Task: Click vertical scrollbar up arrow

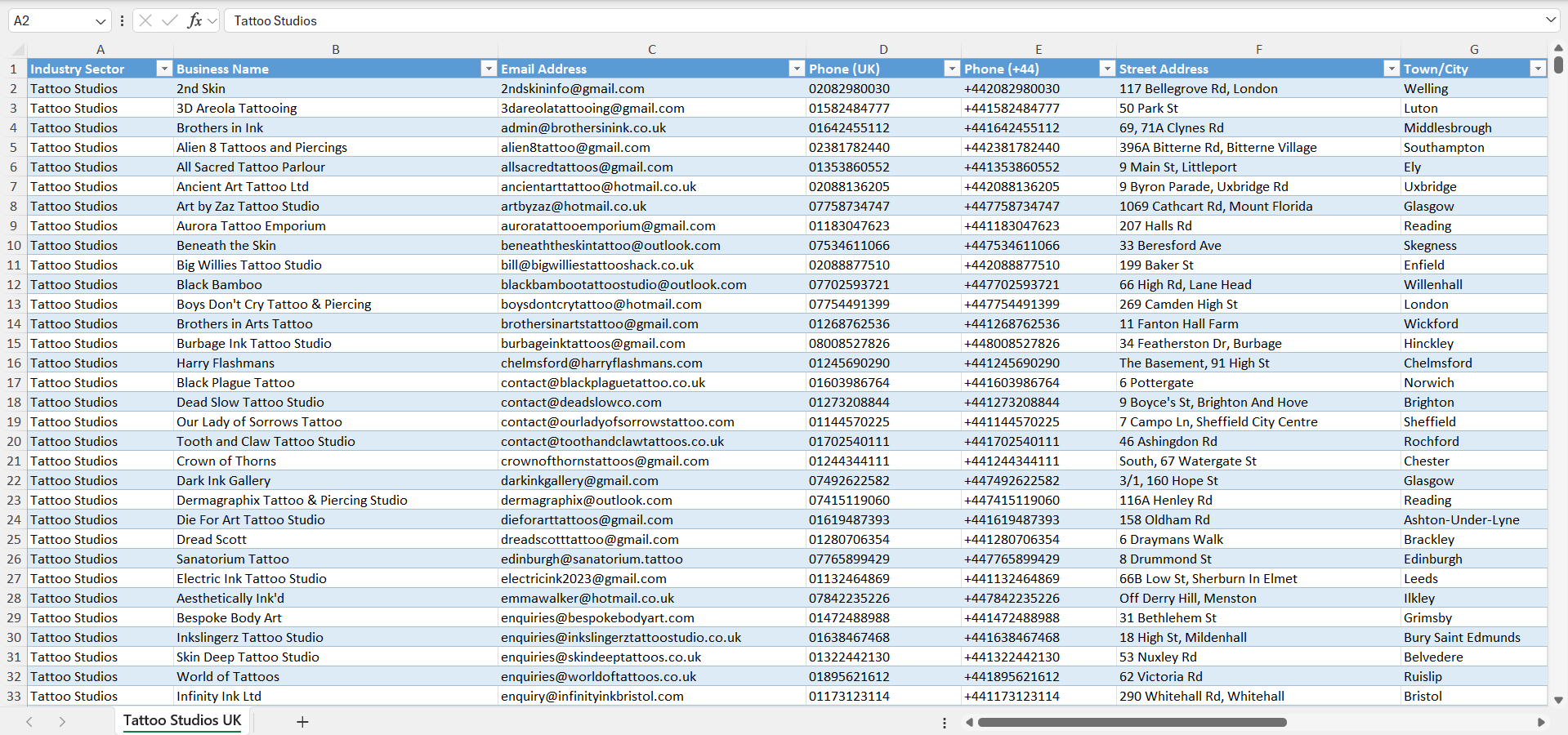Action: click(x=1558, y=48)
